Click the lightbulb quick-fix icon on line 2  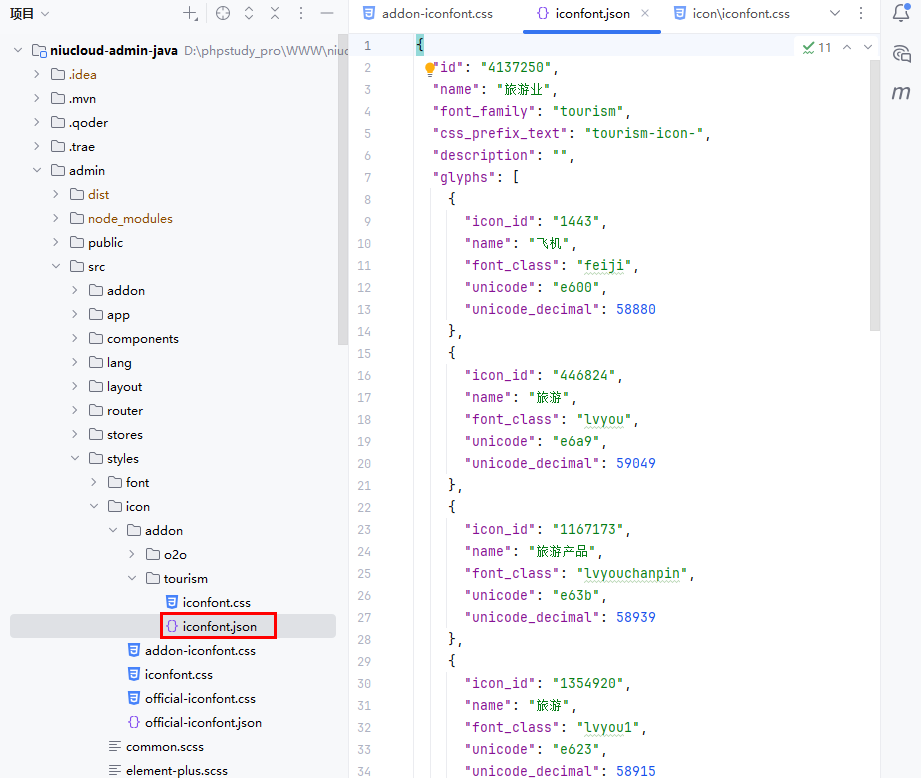(x=430, y=69)
